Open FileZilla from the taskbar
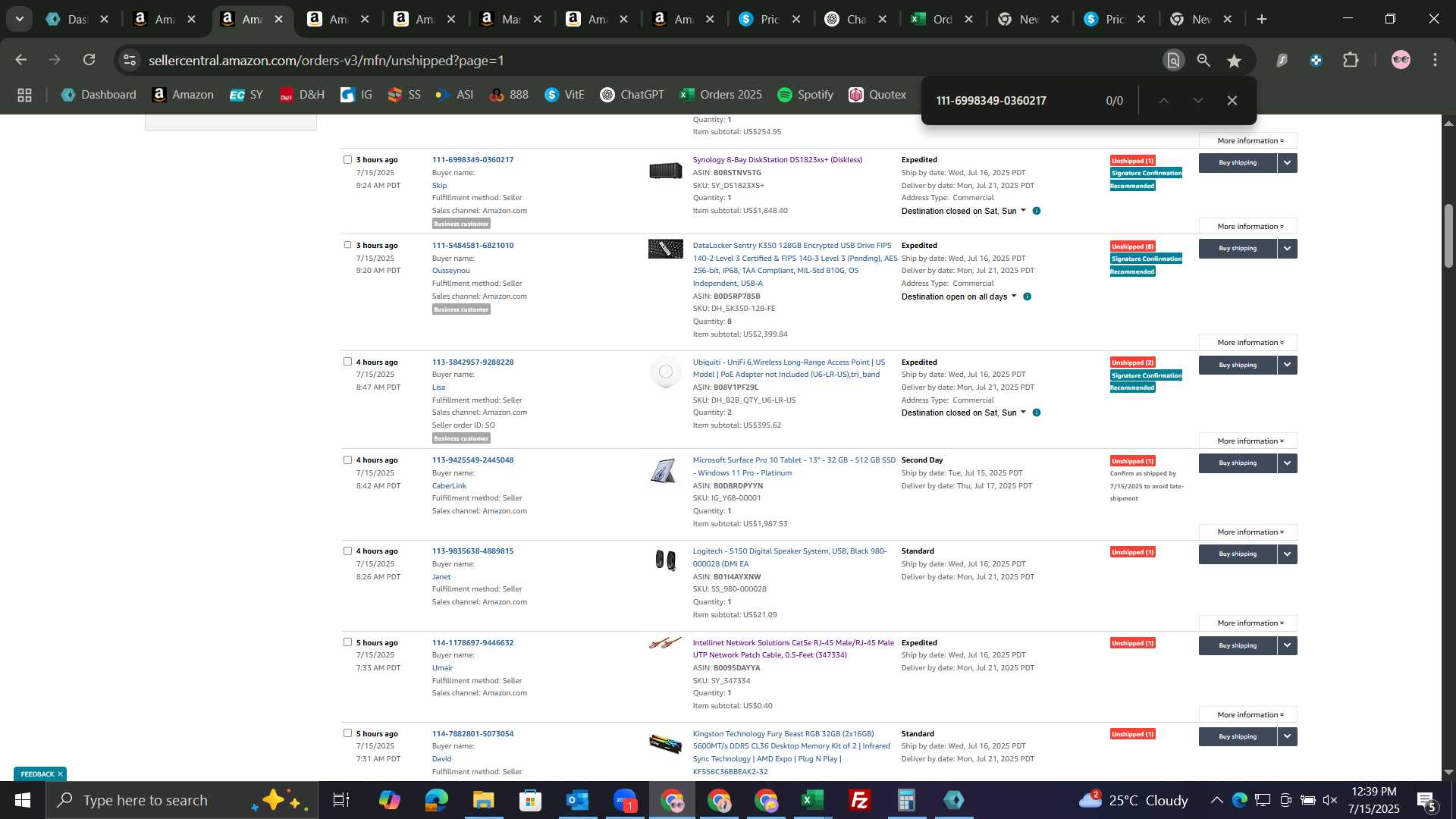 click(x=859, y=800)
